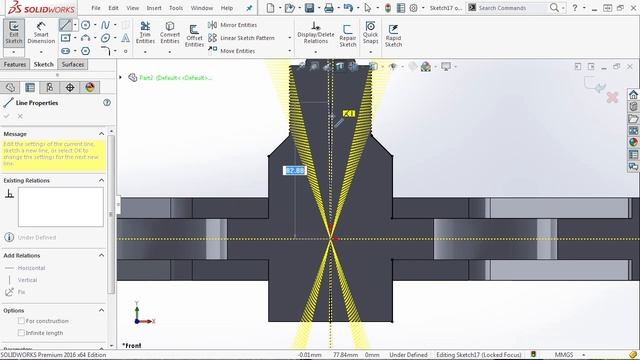This screenshot has height=360, width=640.
Task: Open Display/Delete Relations
Action: (x=316, y=33)
